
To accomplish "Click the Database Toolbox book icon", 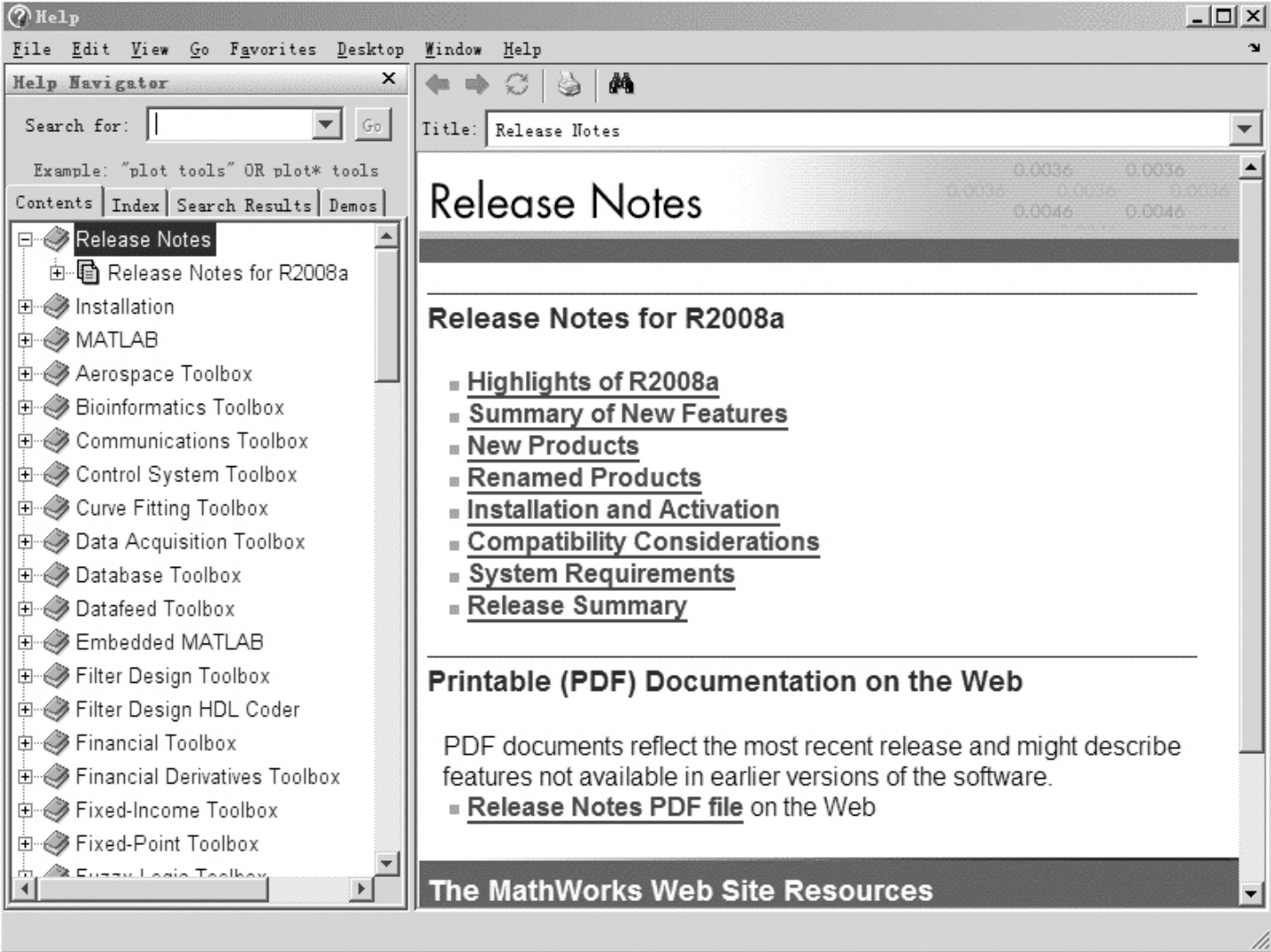I will pyautogui.click(x=56, y=575).
